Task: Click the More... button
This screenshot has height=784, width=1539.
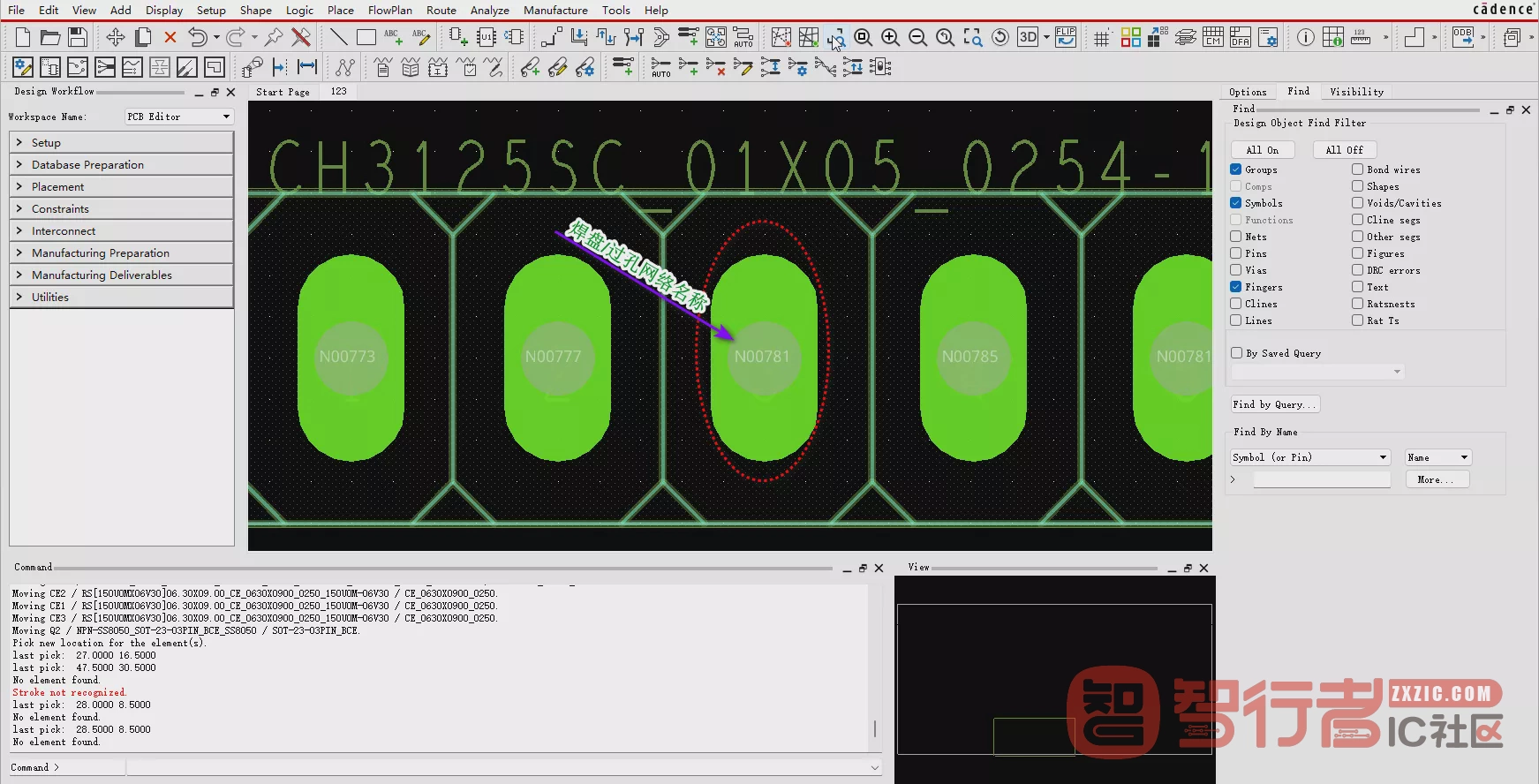Action: (x=1437, y=479)
